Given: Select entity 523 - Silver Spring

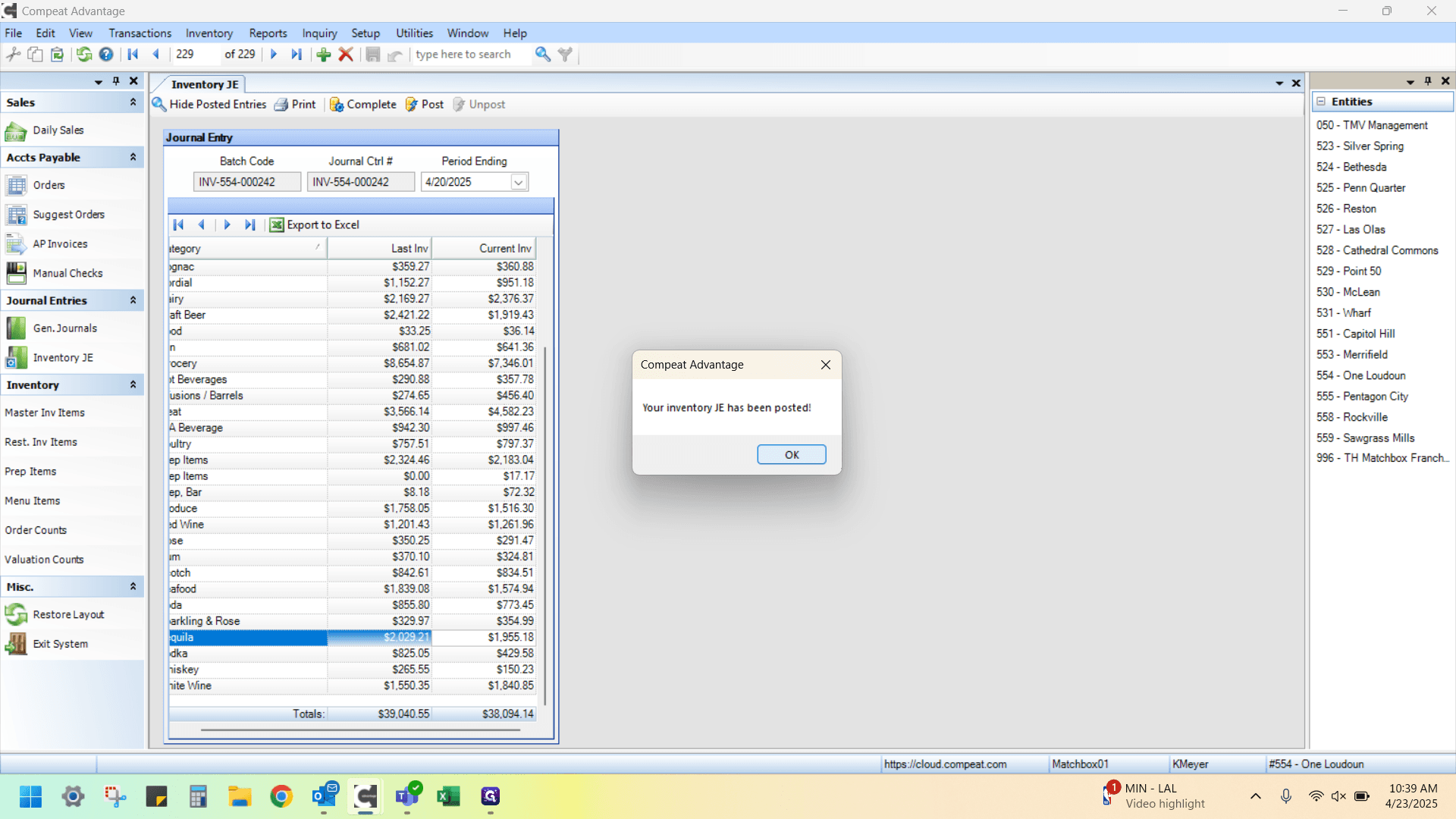Looking at the screenshot, I should tap(1360, 146).
